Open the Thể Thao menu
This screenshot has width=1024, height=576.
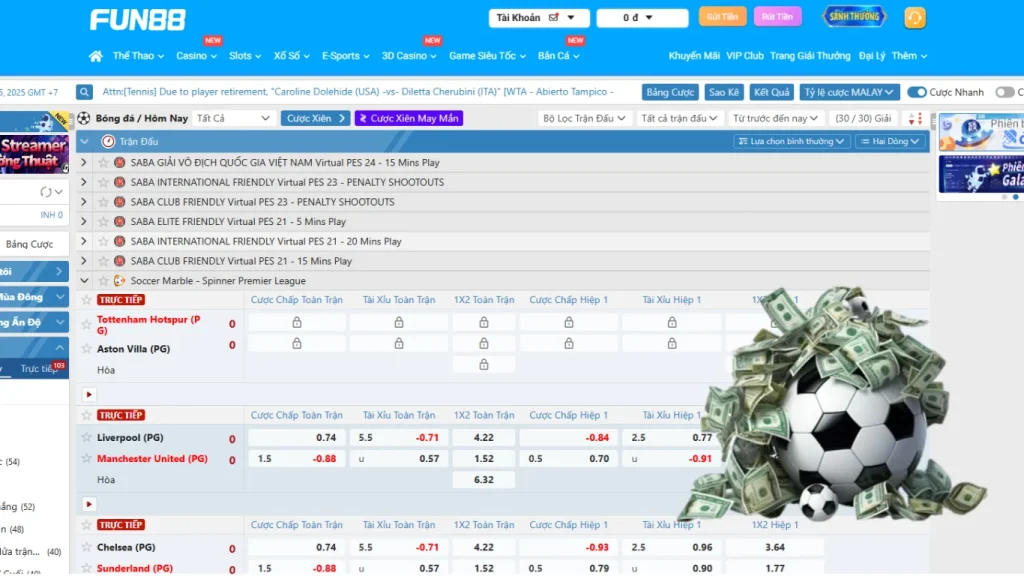pyautogui.click(x=139, y=56)
